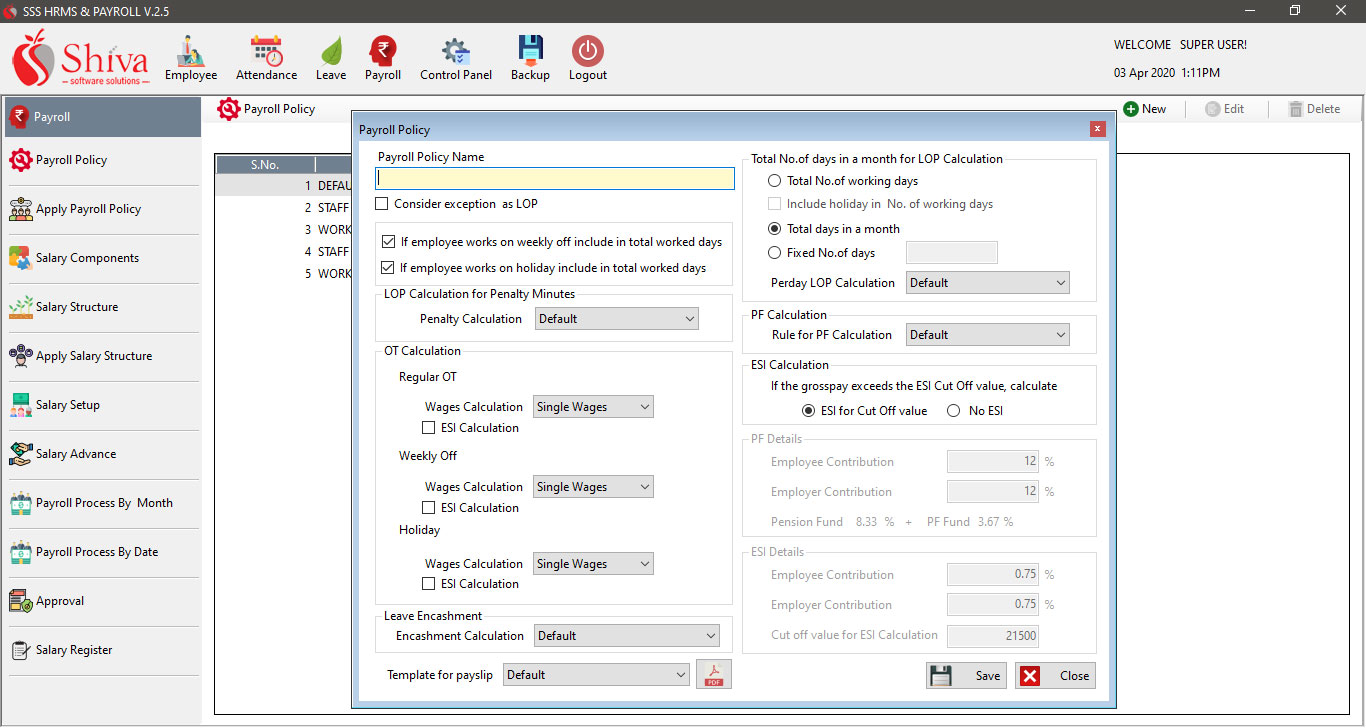Click the PDF icon beside payslip template

[714, 675]
